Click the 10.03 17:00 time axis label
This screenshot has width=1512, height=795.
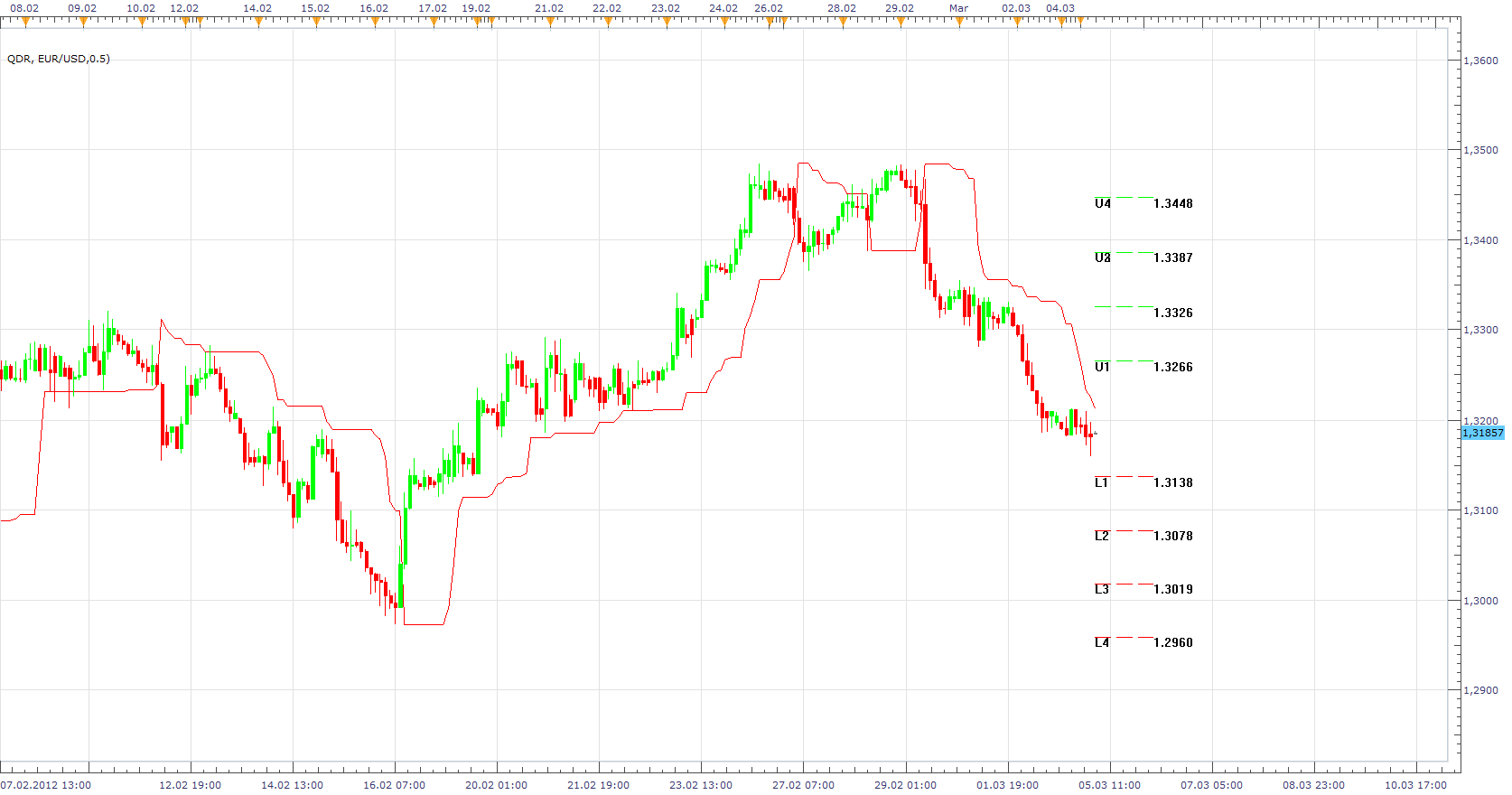(1416, 785)
